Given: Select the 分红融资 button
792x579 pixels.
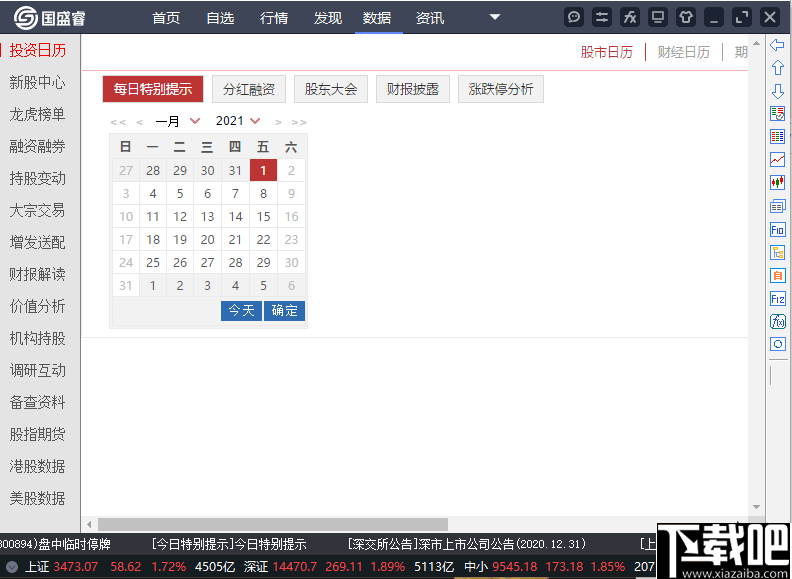Looking at the screenshot, I should 249,89.
